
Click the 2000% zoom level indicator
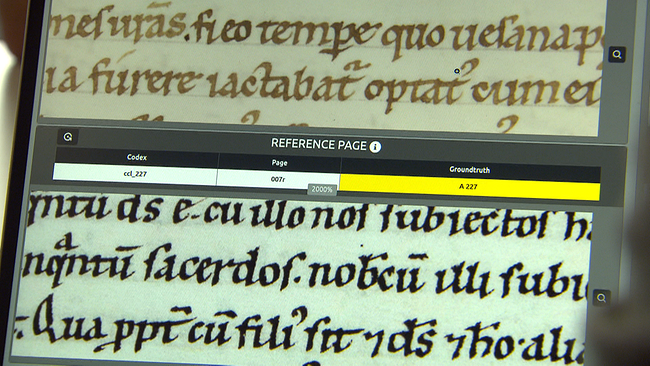[x=322, y=189]
